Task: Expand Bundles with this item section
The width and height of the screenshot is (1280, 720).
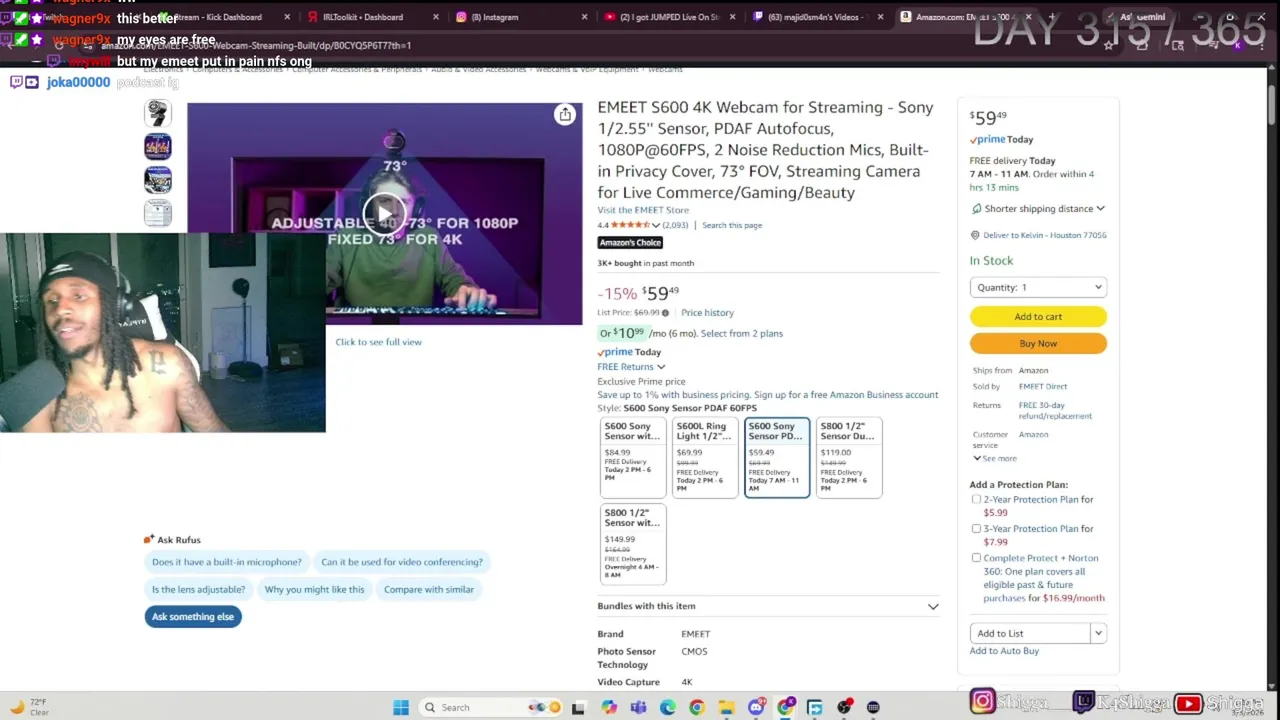Action: point(768,606)
